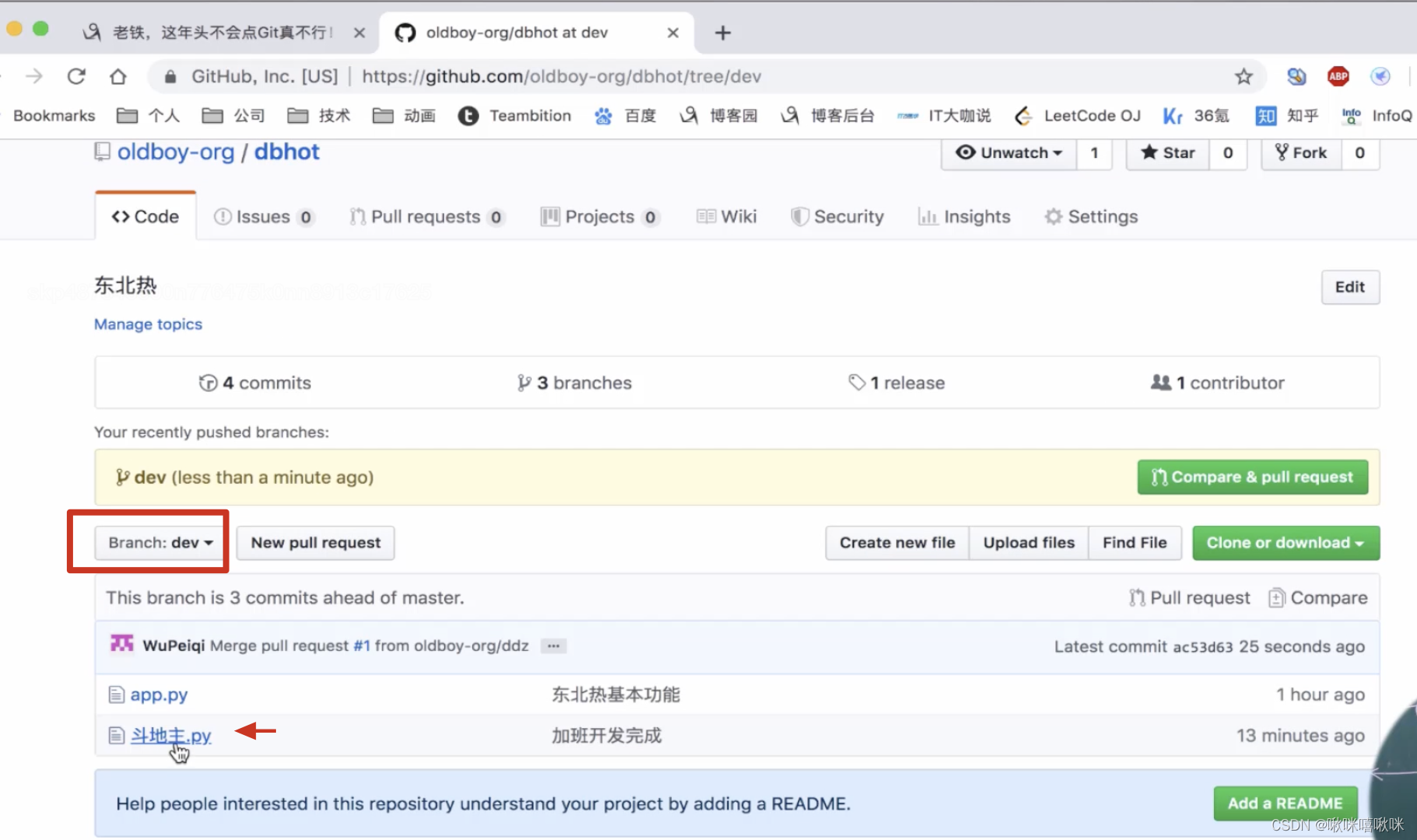Screen dimensions: 1417x840
Task: Click New pull request button
Action: coord(316,542)
